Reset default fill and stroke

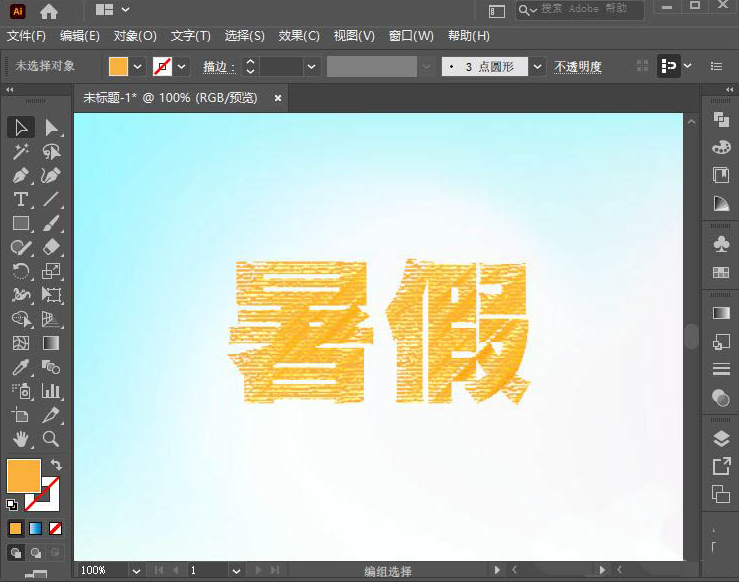point(12,505)
